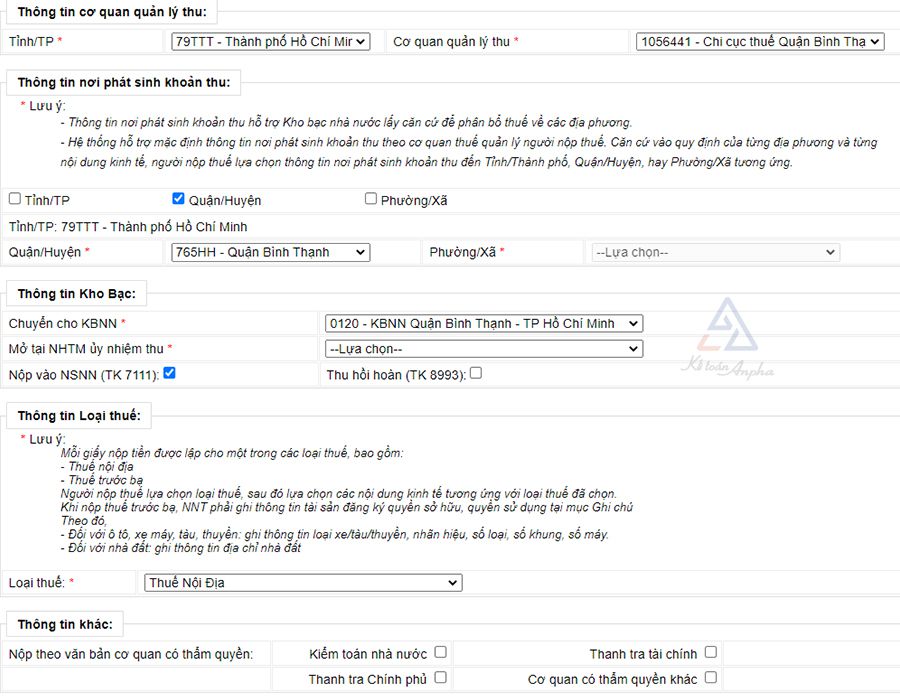
Task: Select the Kiểm toán nhà nước checkbox
Action: click(x=440, y=653)
